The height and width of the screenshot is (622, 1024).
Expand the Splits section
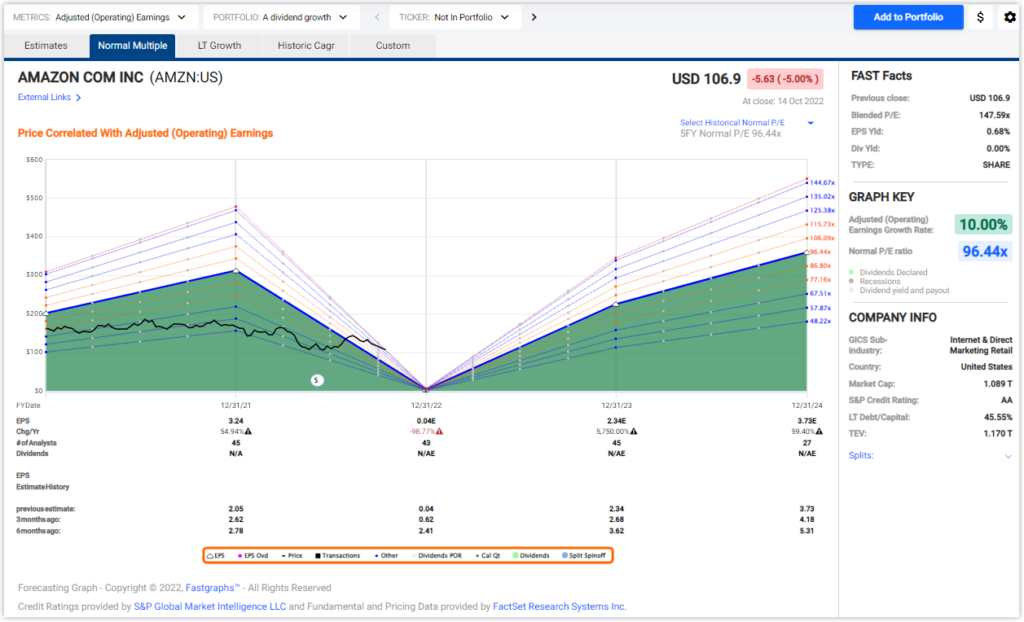tap(1008, 456)
